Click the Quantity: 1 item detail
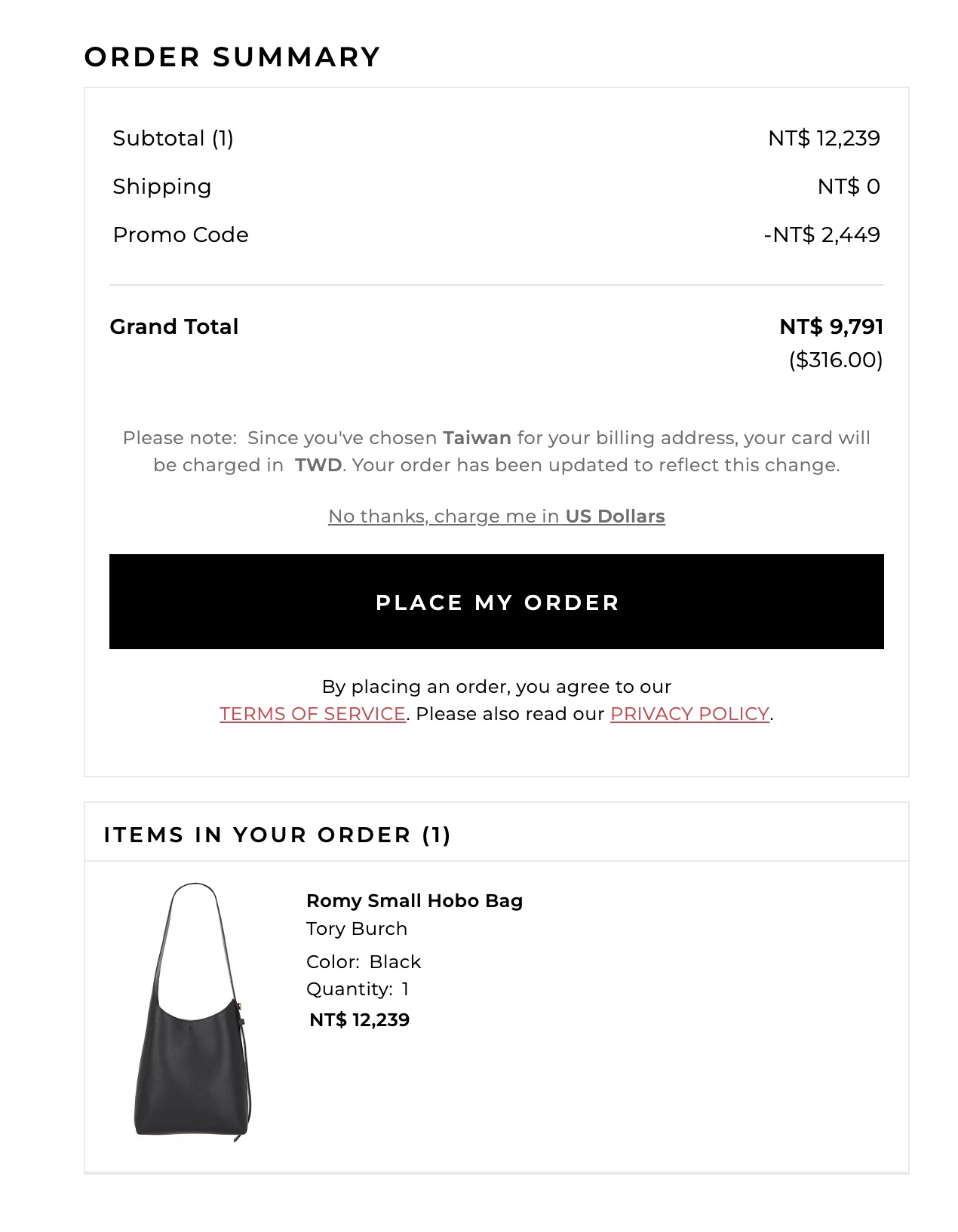 pyautogui.click(x=358, y=989)
